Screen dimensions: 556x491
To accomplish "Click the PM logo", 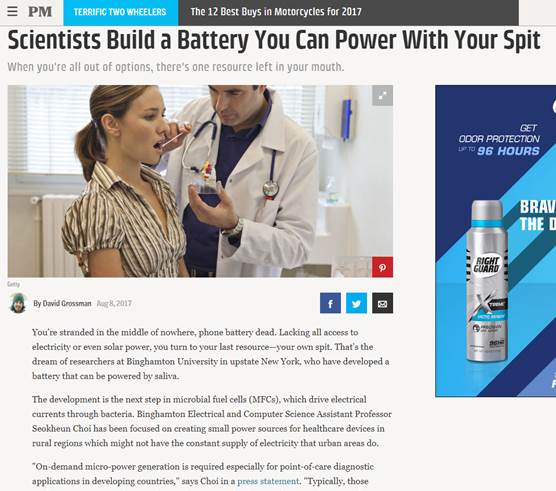I will (x=40, y=12).
